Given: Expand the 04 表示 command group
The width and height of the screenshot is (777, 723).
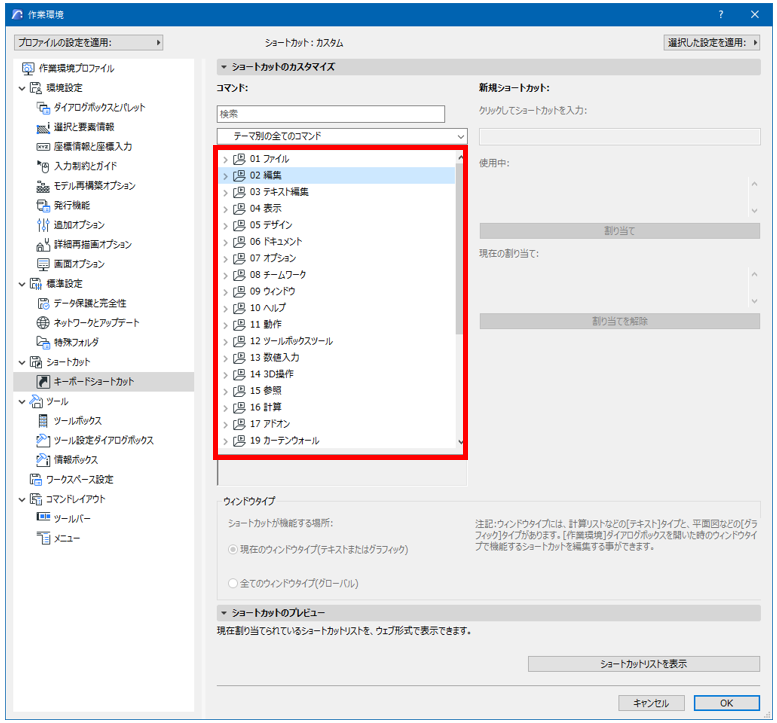Looking at the screenshot, I should [x=225, y=209].
